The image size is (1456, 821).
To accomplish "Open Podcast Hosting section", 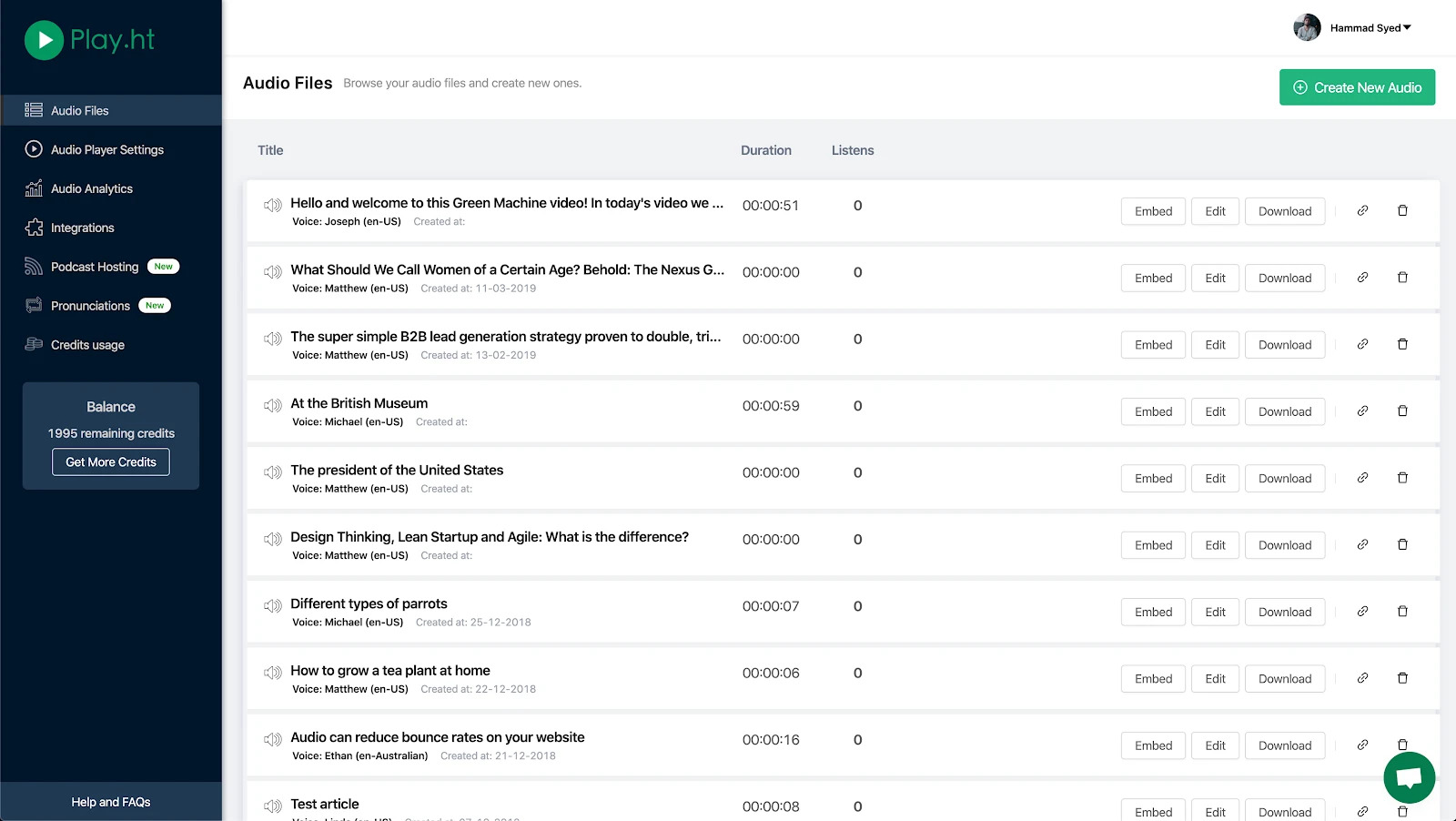I will click(x=95, y=267).
